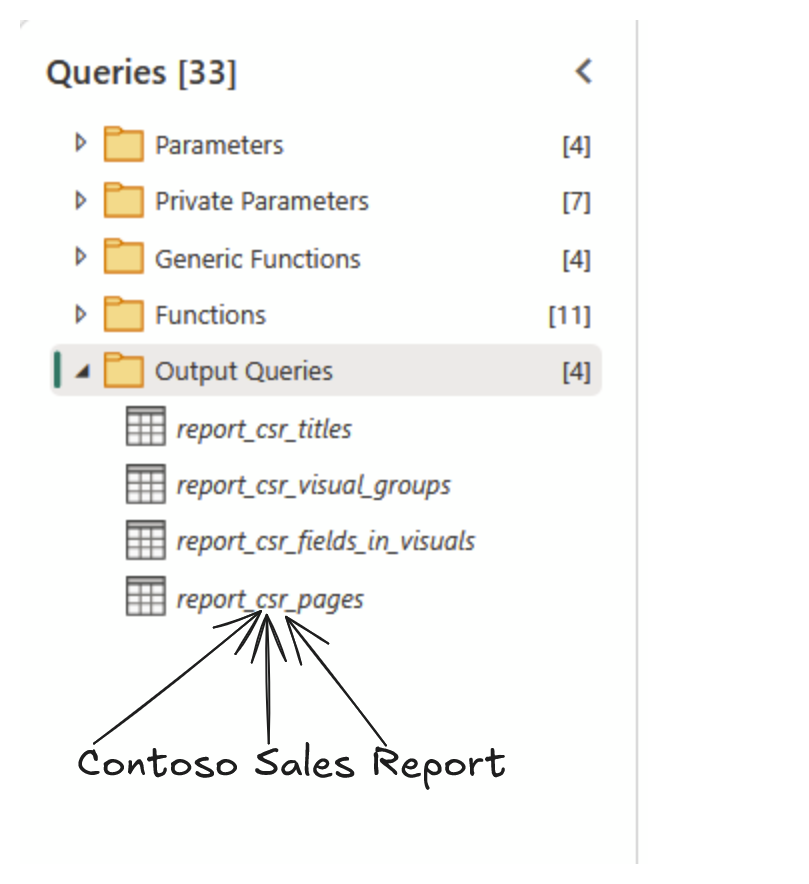
Task: Collapse the Output Queries group arrow
Action: pos(82,372)
